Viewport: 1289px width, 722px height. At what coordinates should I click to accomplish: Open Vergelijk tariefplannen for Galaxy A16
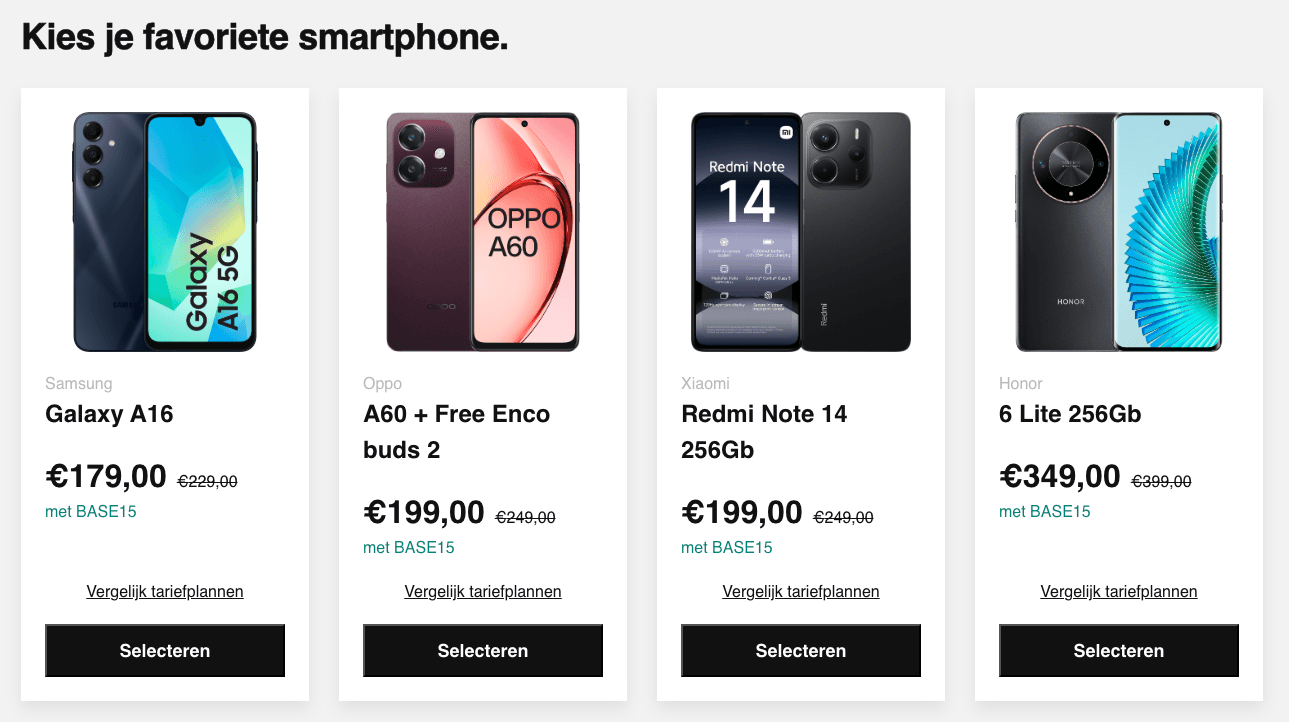coord(165,592)
